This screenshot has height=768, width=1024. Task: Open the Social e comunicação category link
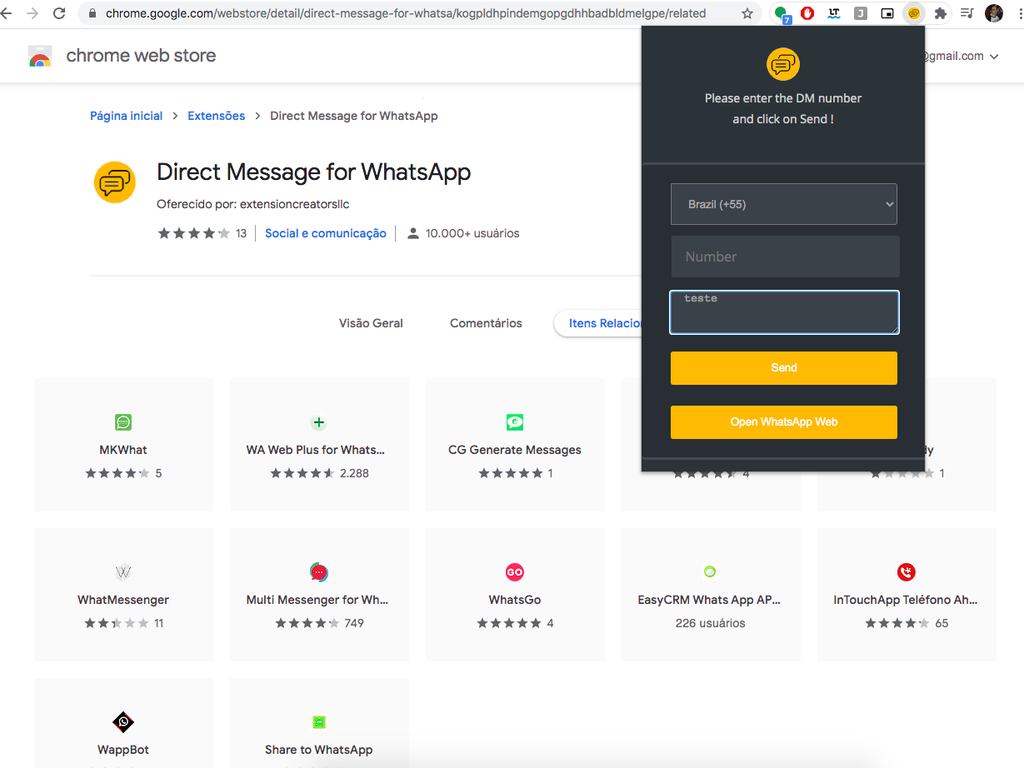pyautogui.click(x=325, y=233)
